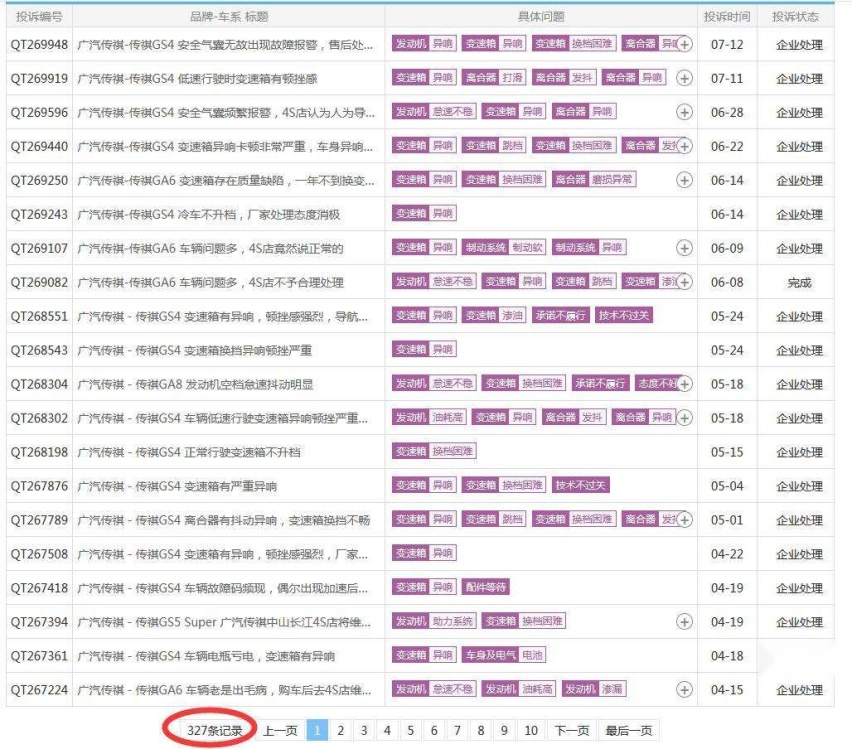852x749 pixels.
Task: Go to page 6 of results
Action: 434,730
